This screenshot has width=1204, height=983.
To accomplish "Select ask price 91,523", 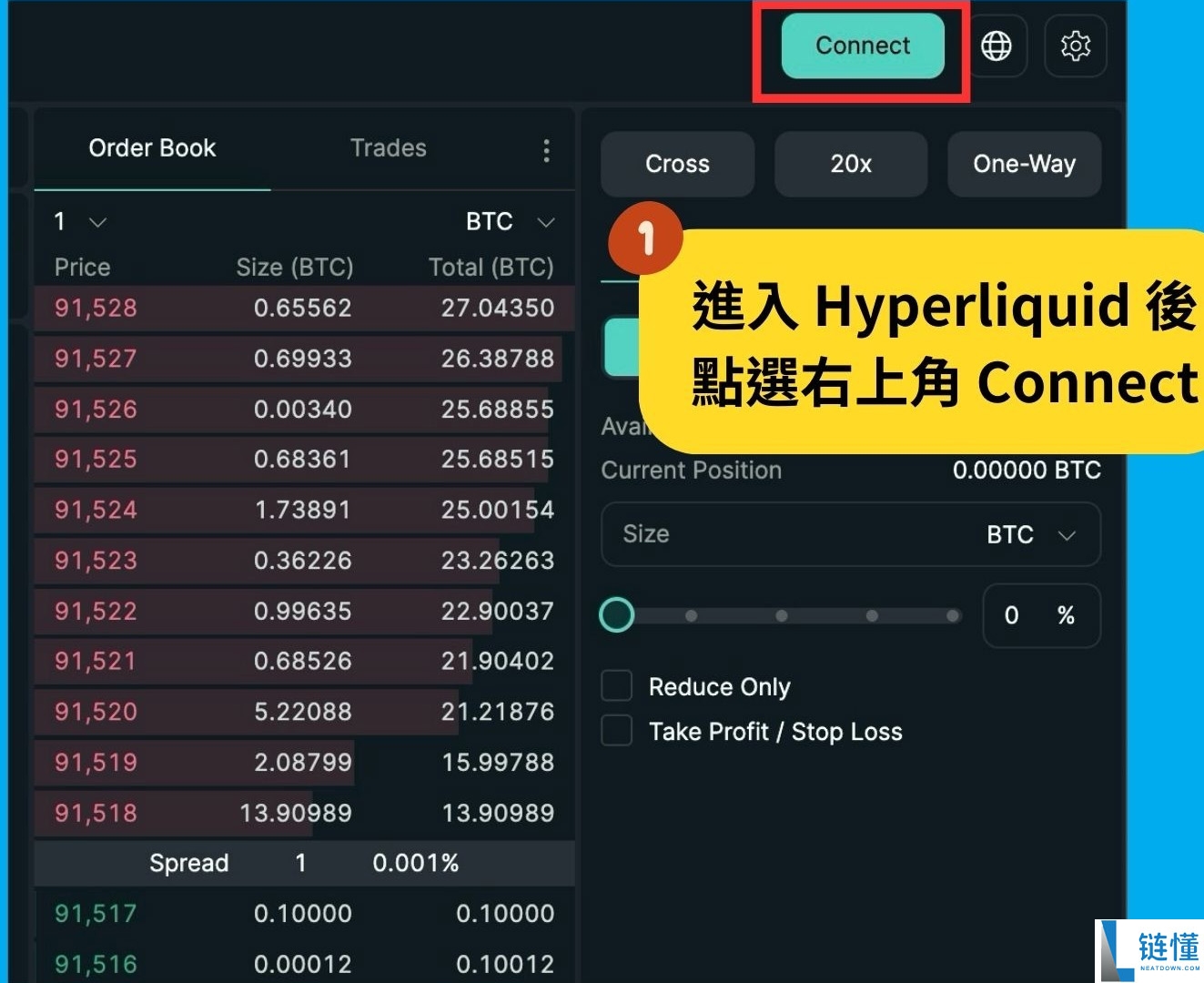I will pos(96,560).
